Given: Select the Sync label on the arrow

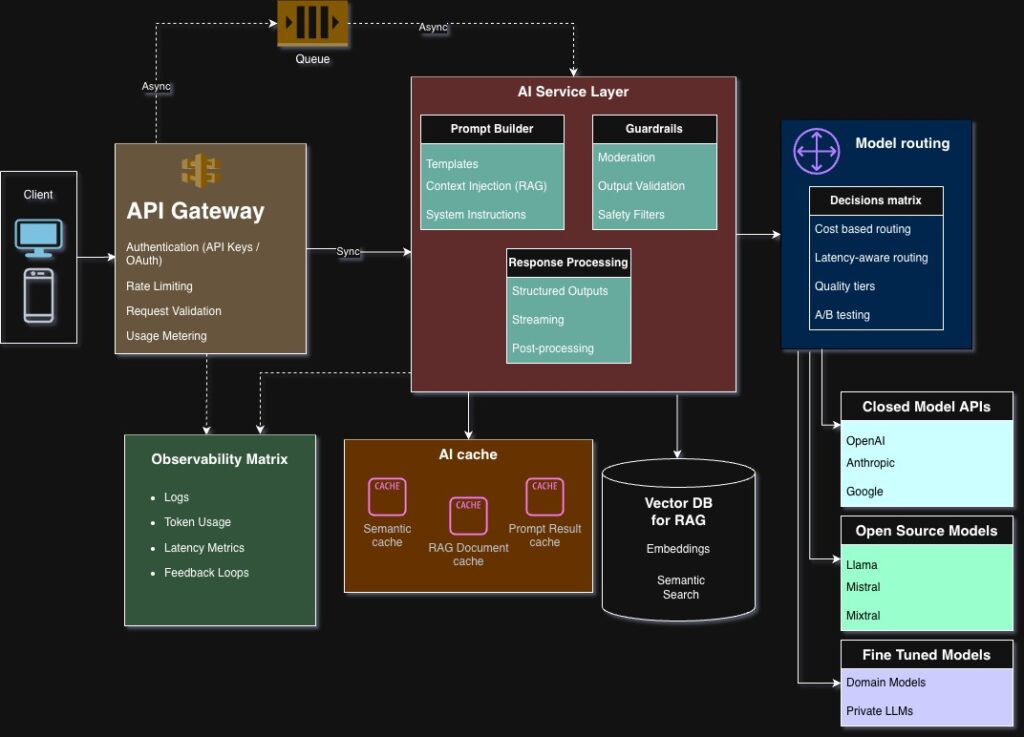Looking at the screenshot, I should pyautogui.click(x=348, y=252).
